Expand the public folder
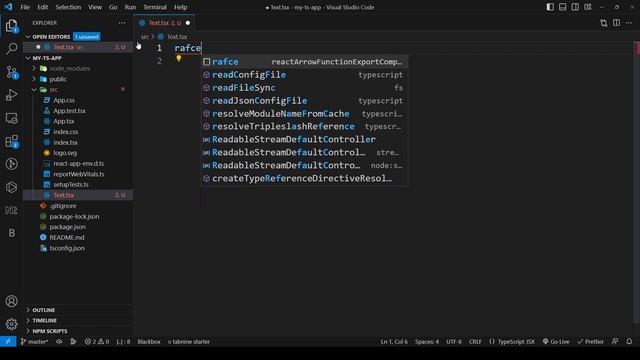640x360 pixels. tap(78, 79)
